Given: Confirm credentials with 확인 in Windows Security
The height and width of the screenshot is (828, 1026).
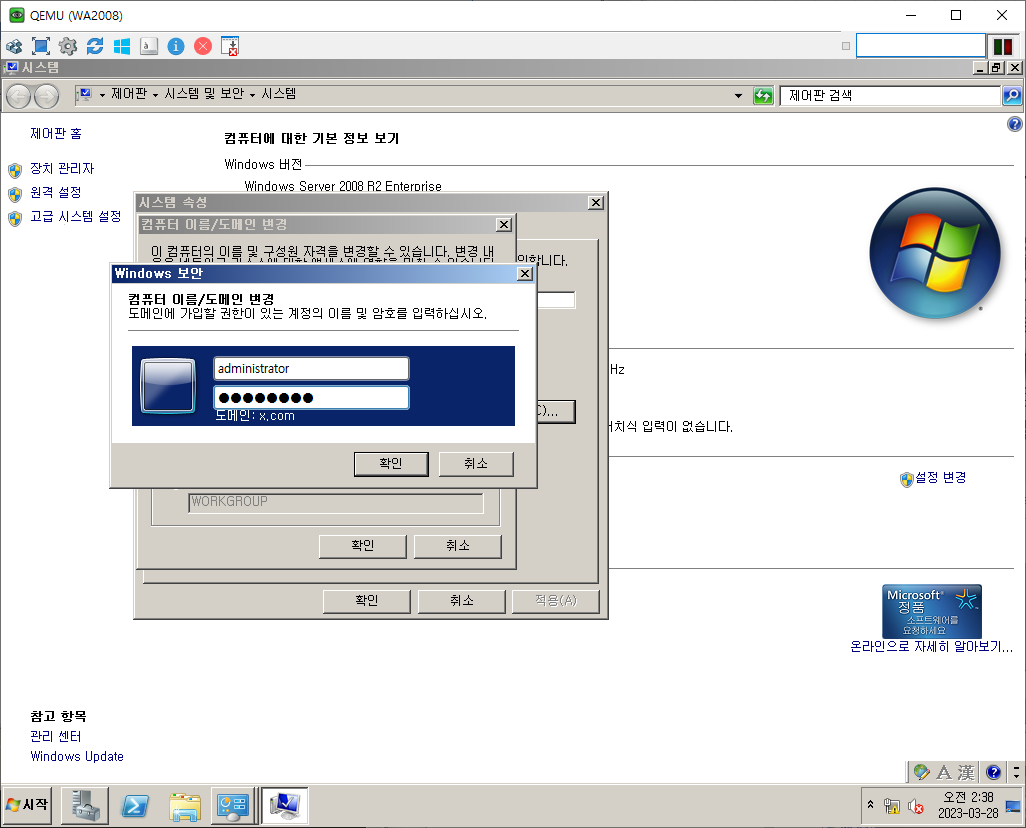Looking at the screenshot, I should tap(391, 463).
